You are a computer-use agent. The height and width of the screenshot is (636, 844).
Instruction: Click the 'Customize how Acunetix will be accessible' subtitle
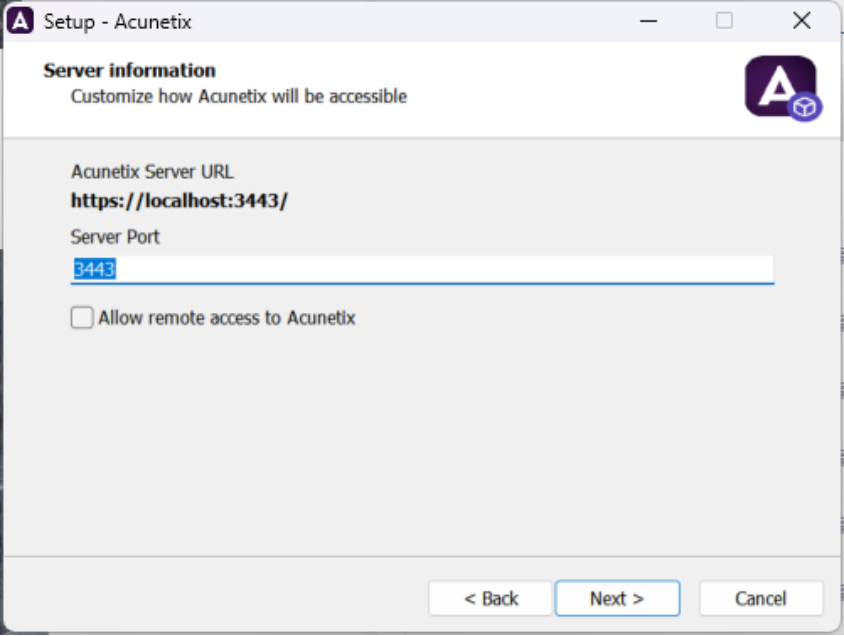coord(239,96)
